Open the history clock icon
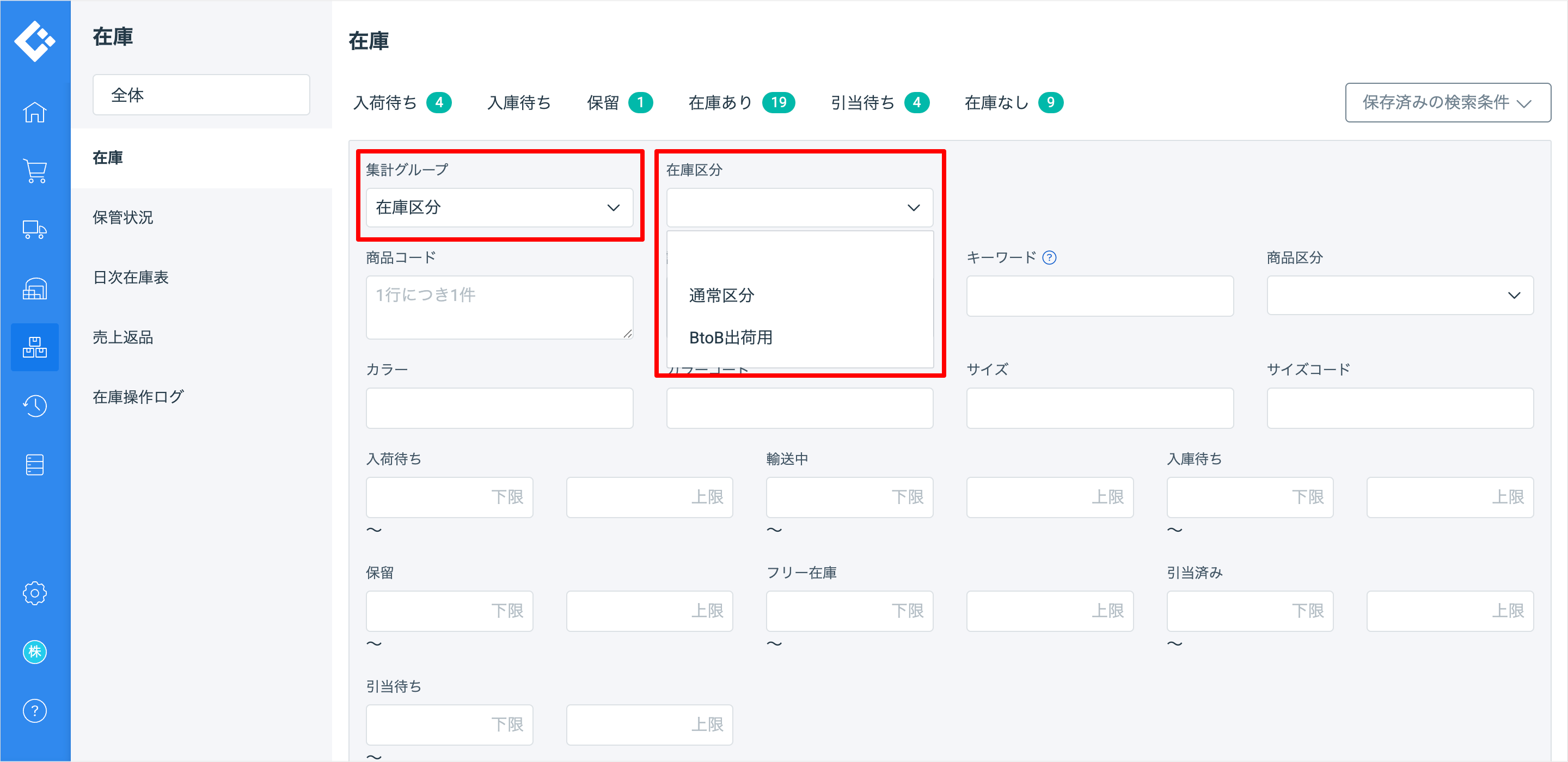Viewport: 1568px width, 762px height. click(x=35, y=405)
